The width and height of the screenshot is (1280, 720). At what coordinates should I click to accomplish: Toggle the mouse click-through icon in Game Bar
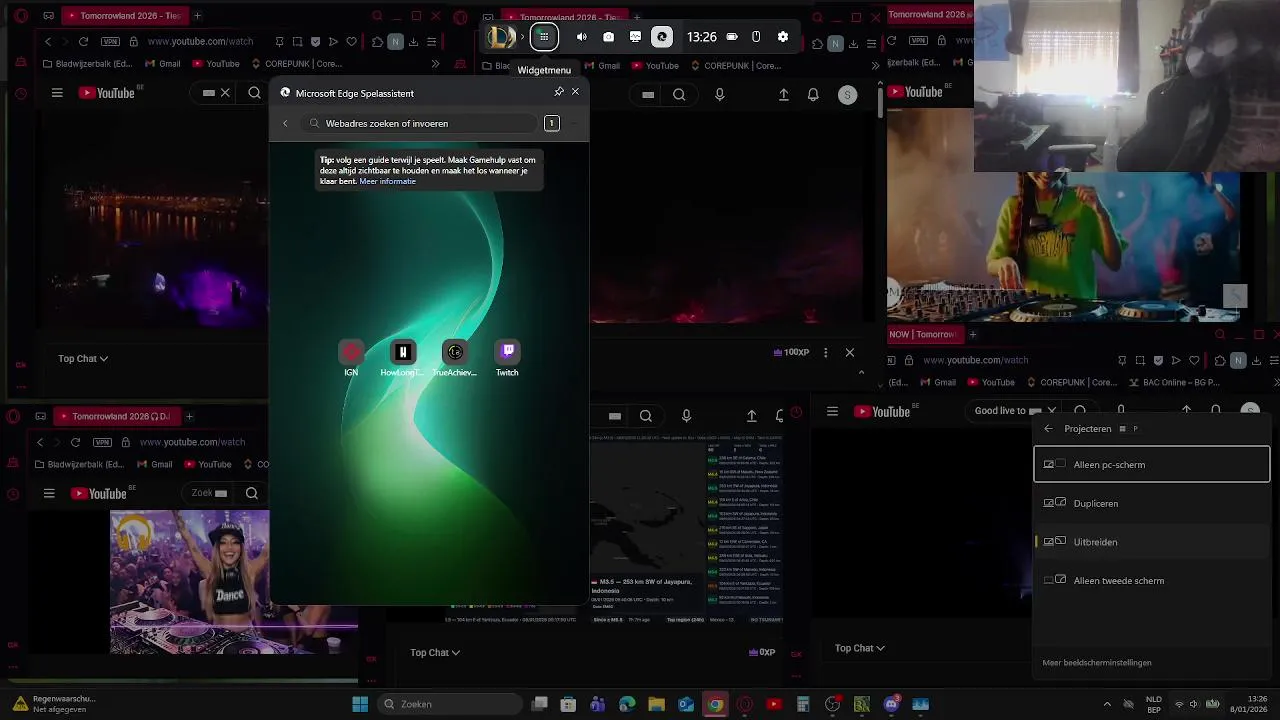click(x=756, y=37)
